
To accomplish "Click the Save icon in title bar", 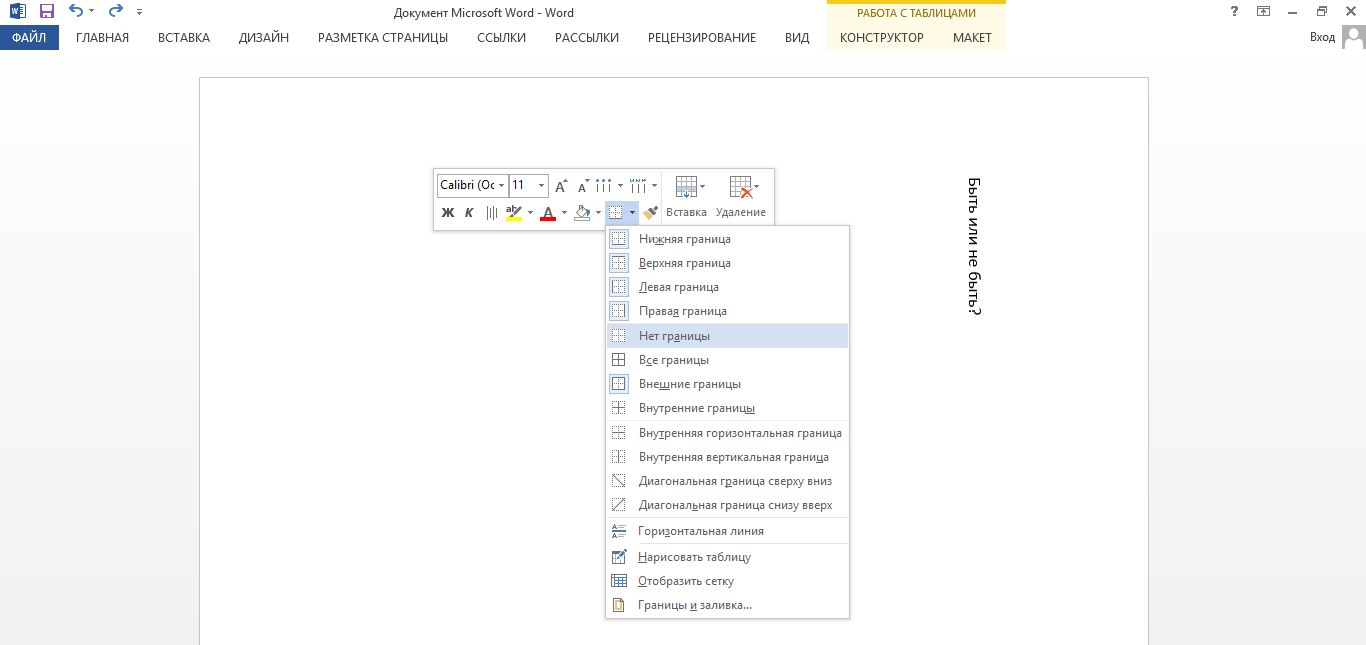I will (x=47, y=11).
